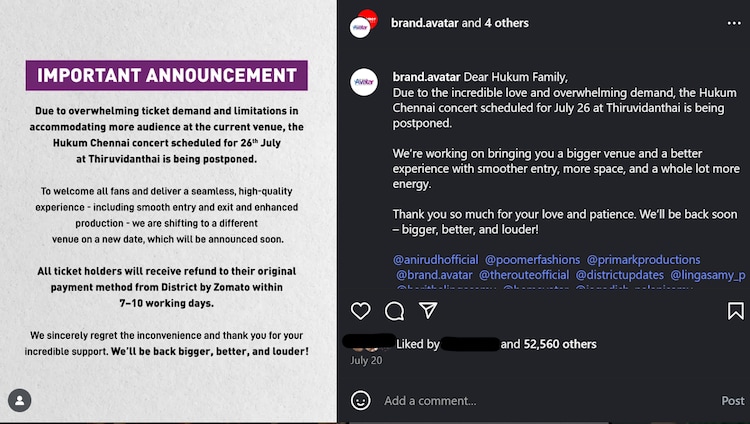Open comments via speech bubble icon
Screen dimensions: 750x424
395,311
